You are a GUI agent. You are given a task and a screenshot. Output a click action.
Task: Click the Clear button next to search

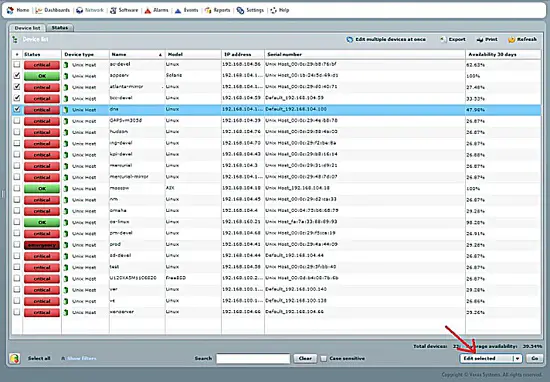pyautogui.click(x=305, y=358)
